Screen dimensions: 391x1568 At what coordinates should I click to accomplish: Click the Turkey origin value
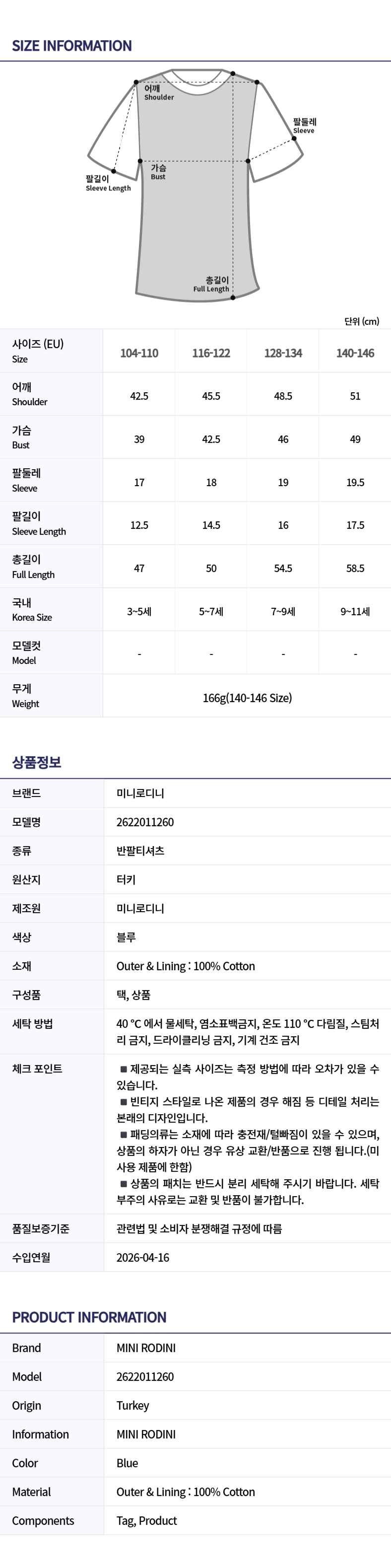pos(132,1405)
